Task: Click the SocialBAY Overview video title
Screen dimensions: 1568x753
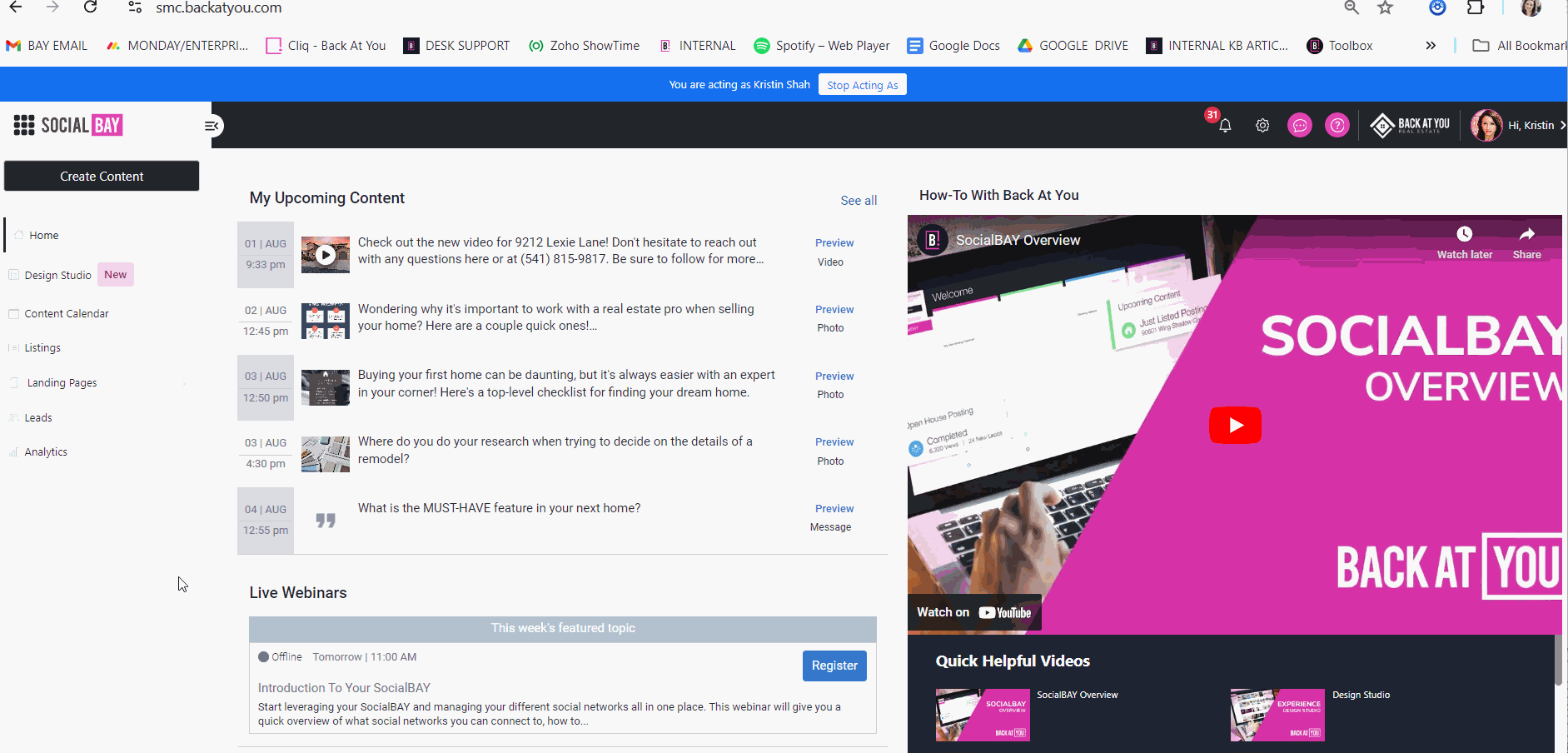Action: click(x=1018, y=241)
